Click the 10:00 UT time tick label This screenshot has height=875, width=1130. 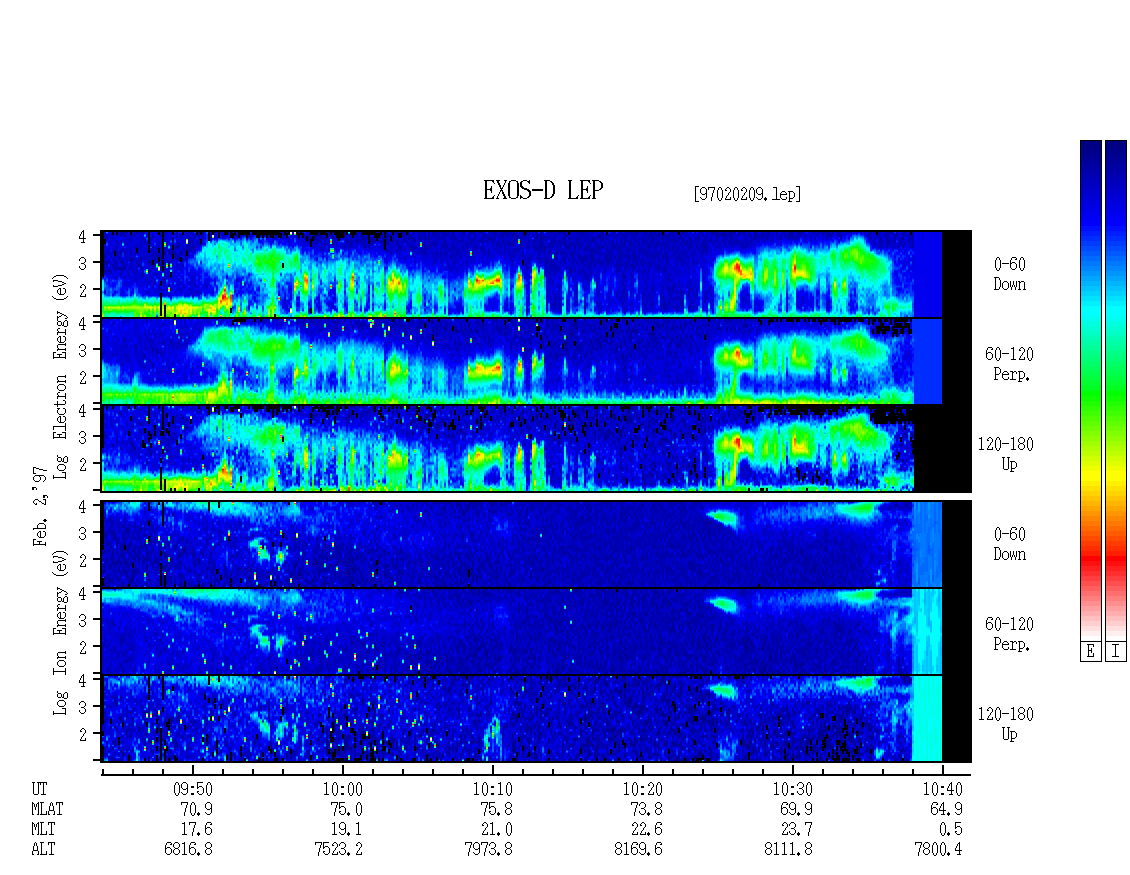342,789
